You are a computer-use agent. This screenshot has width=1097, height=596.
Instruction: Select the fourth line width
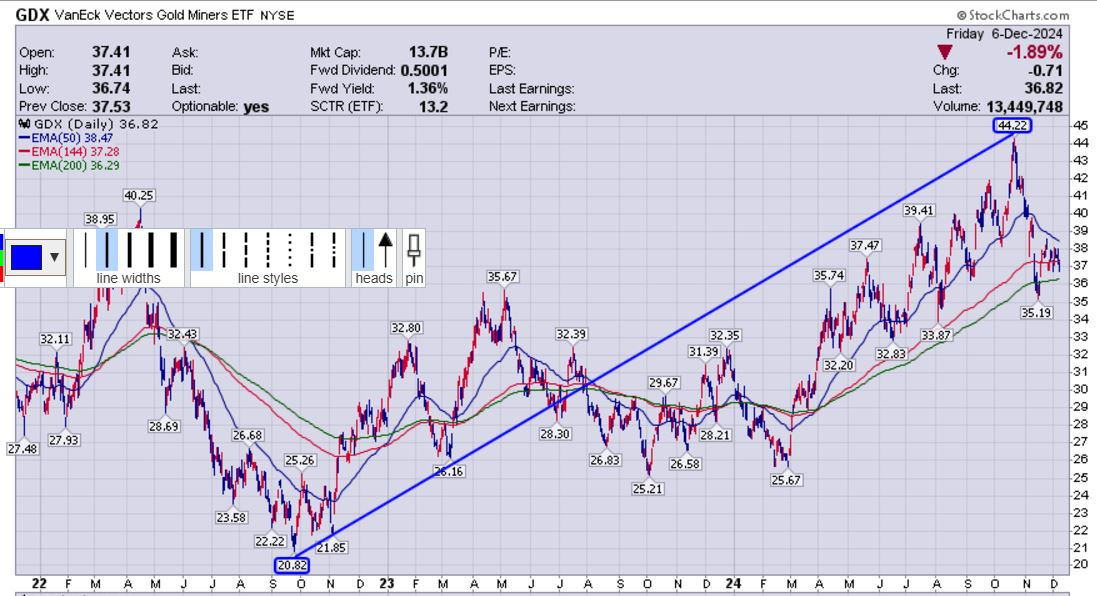point(150,250)
